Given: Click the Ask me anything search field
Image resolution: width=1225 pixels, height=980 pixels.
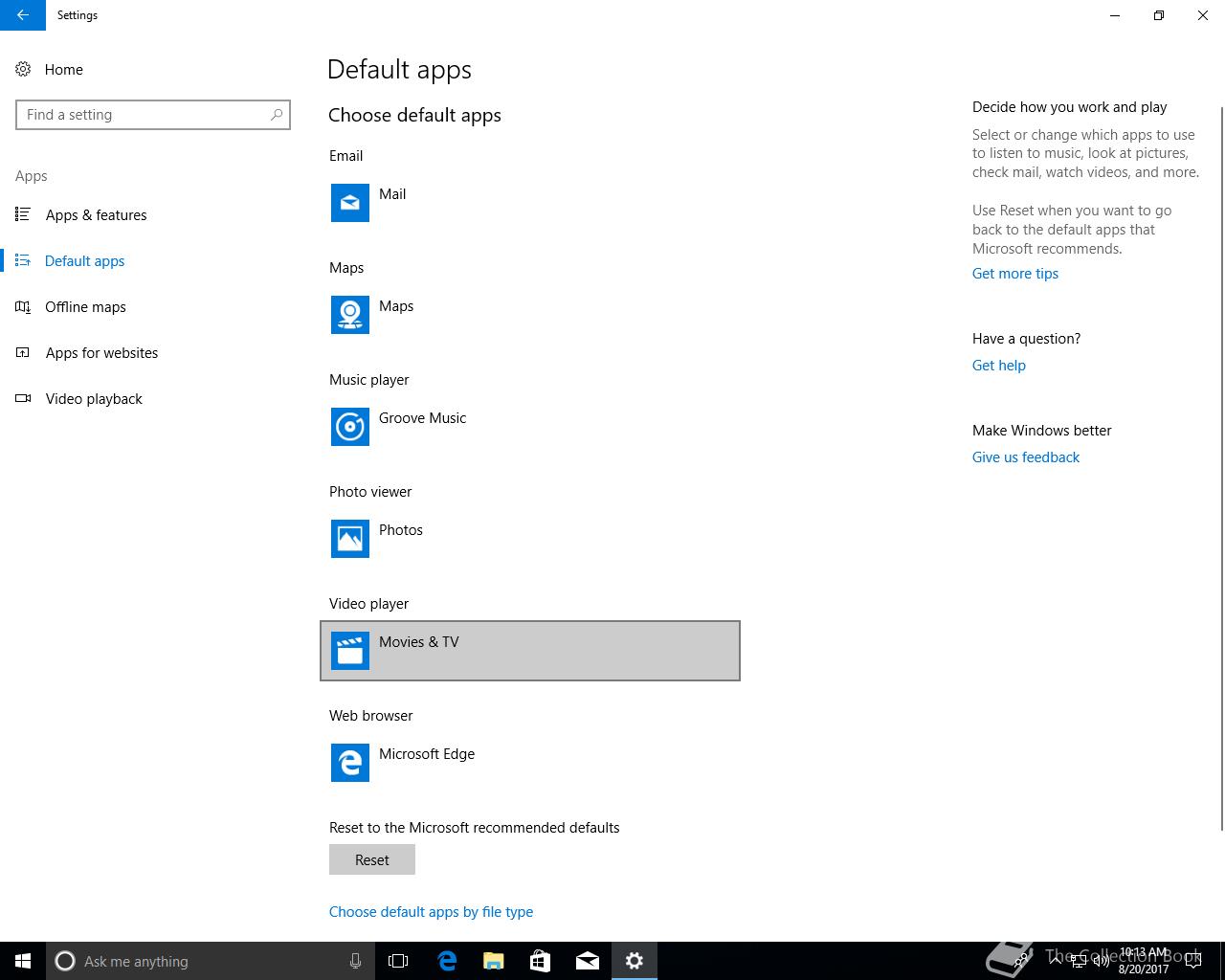Looking at the screenshot, I should coord(209,961).
